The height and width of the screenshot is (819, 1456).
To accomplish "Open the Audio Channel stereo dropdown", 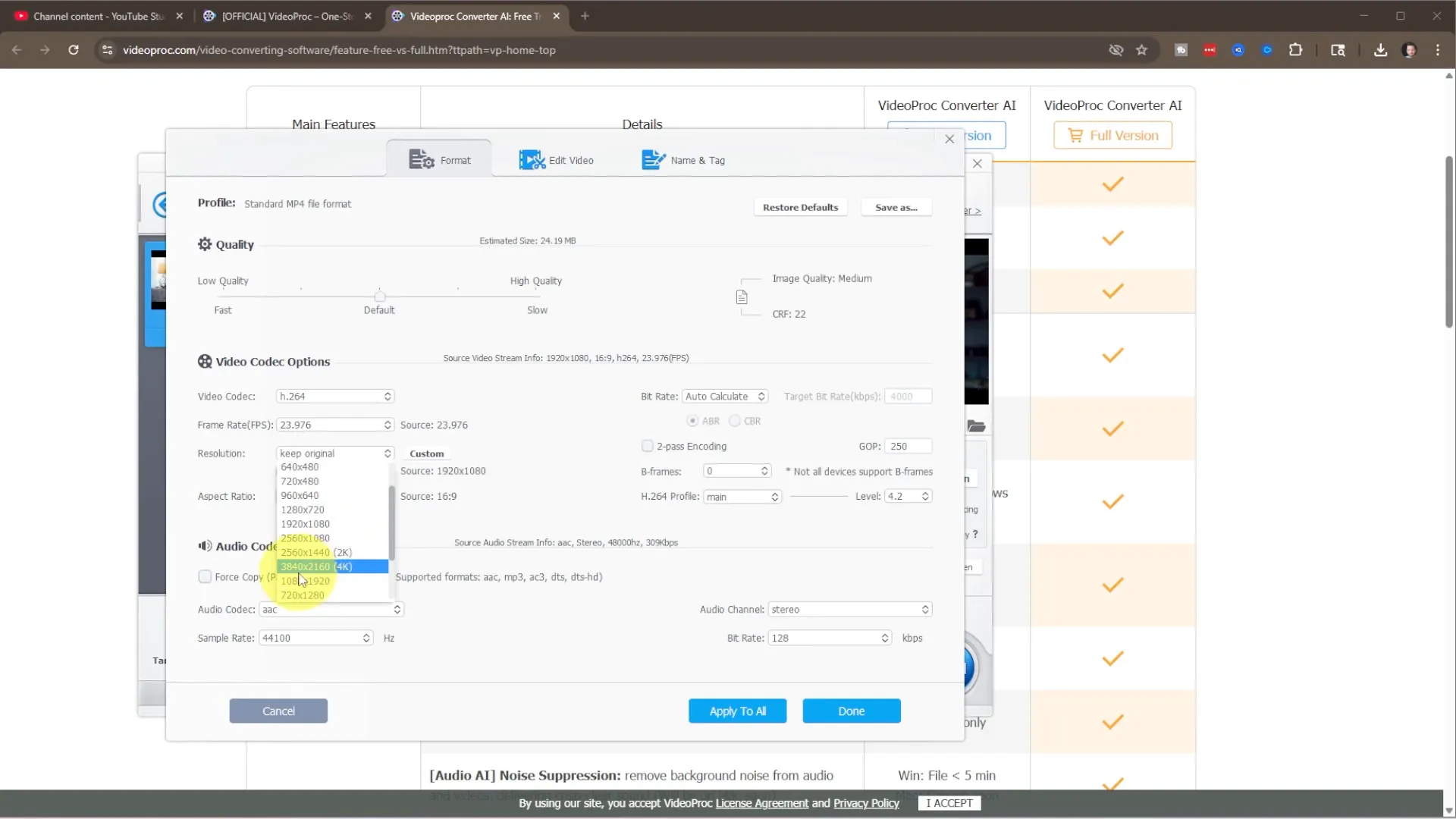I will tap(850, 610).
